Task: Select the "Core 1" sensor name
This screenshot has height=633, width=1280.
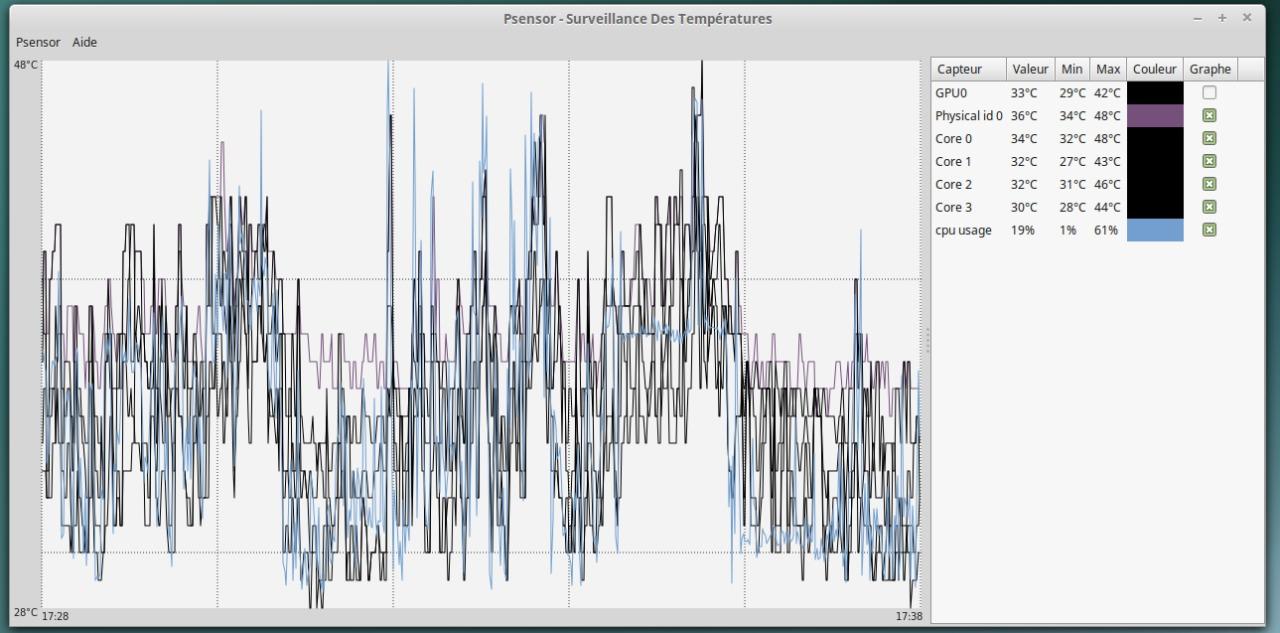Action: [x=953, y=162]
